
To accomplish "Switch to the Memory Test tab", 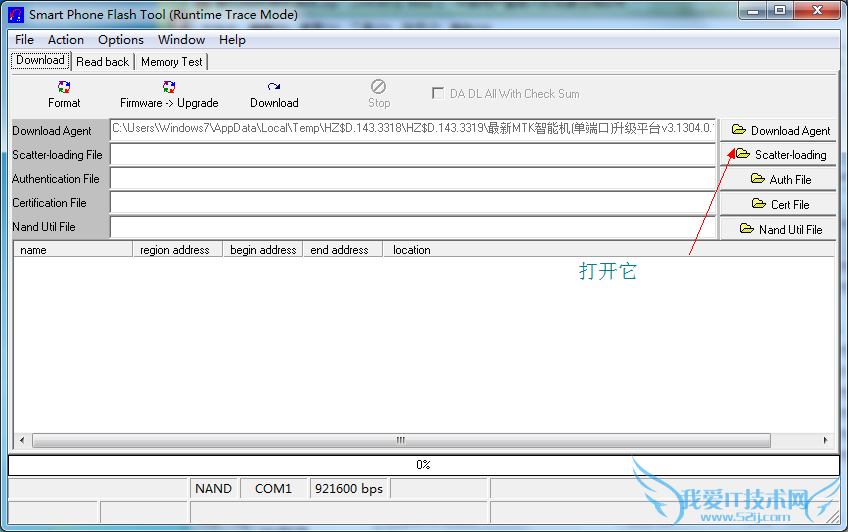I will pos(171,62).
